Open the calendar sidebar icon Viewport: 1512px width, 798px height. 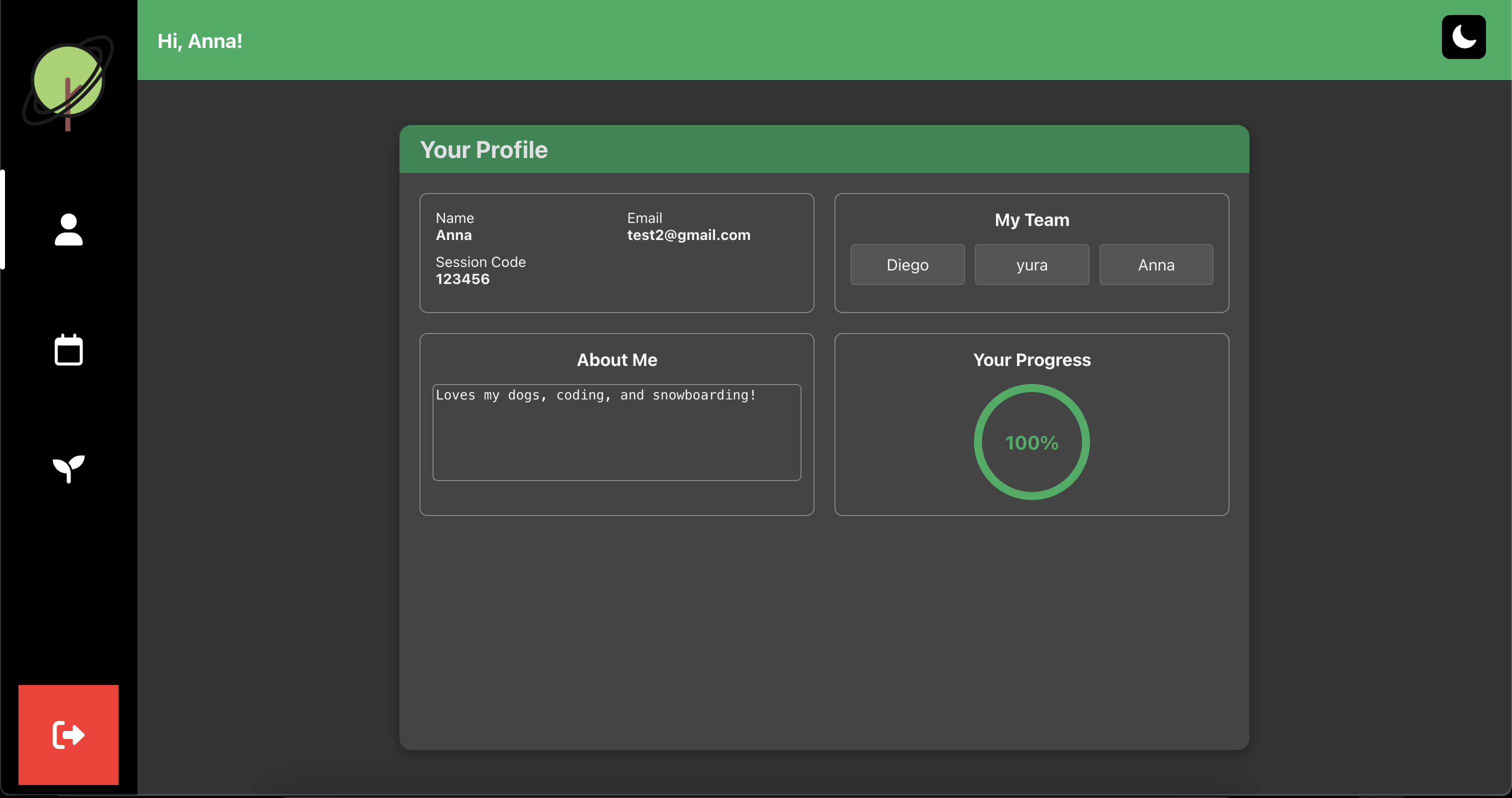click(x=68, y=349)
